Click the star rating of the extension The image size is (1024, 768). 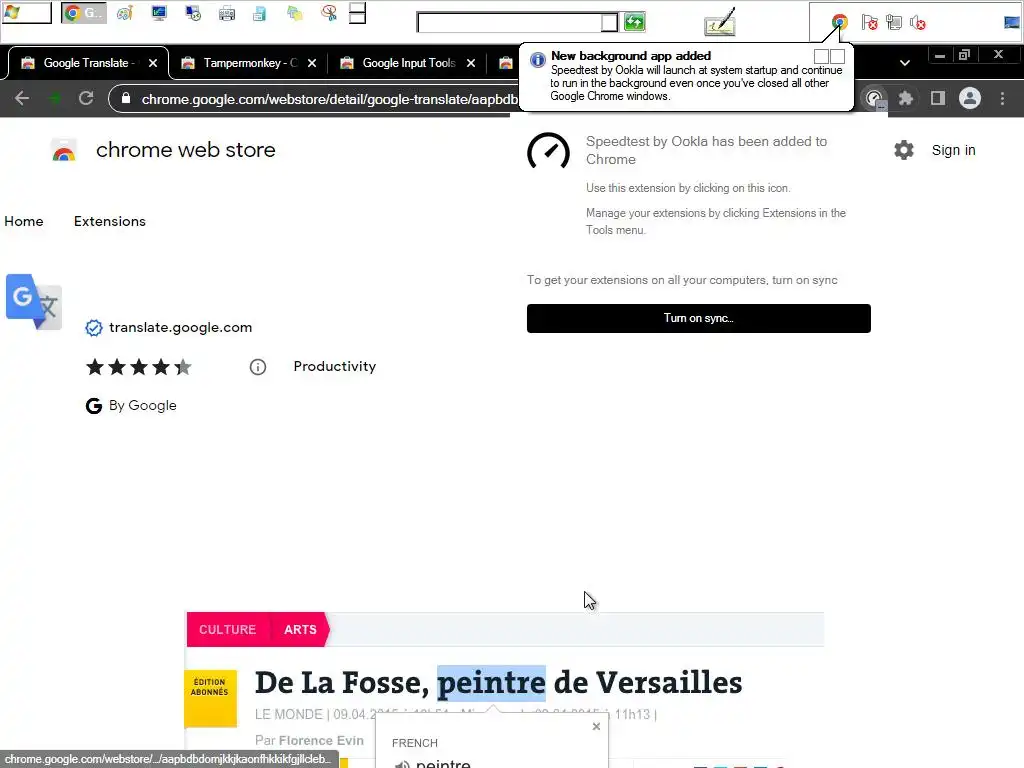[x=138, y=367]
